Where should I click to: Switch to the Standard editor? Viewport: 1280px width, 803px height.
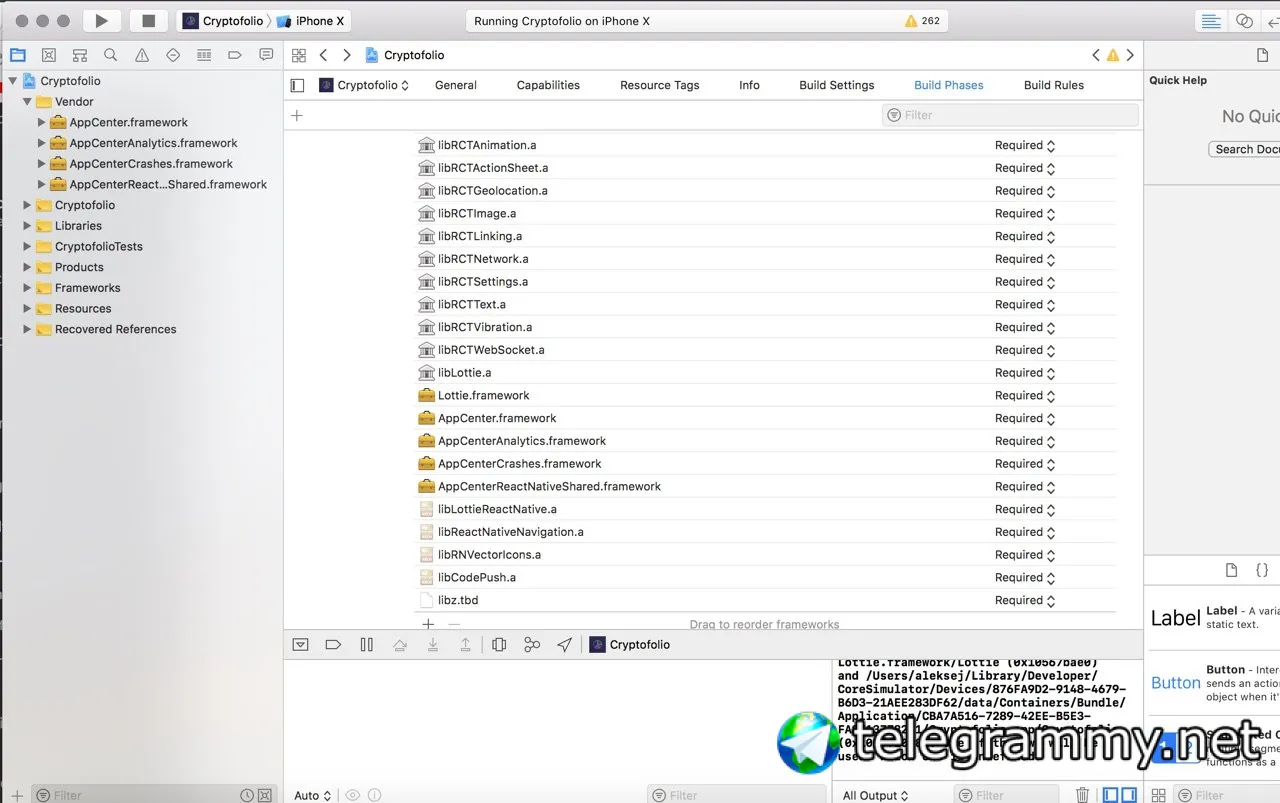pyautogui.click(x=1211, y=21)
